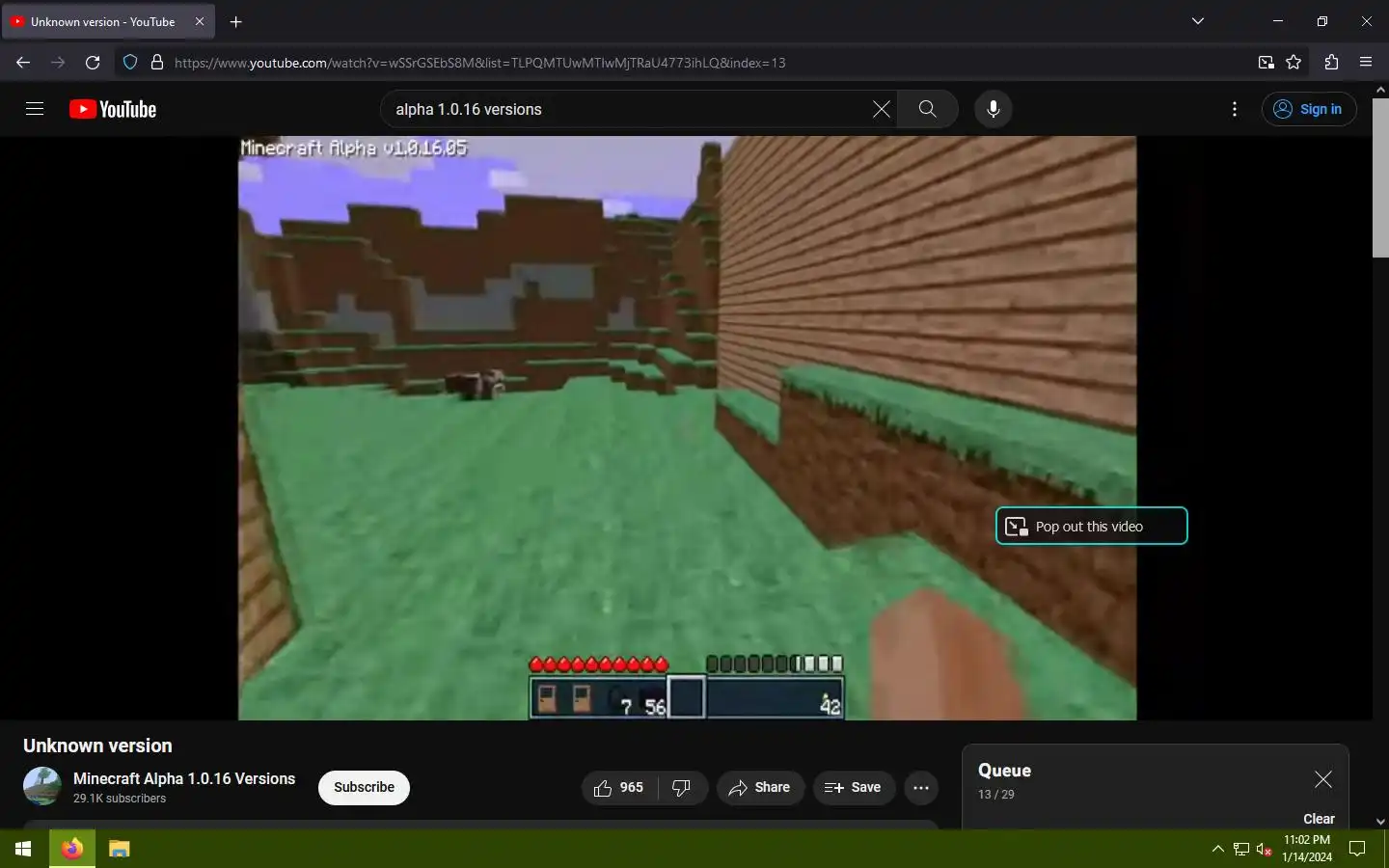Open taskbar clock and date
Viewport: 1389px width, 868px height.
(x=1307, y=849)
